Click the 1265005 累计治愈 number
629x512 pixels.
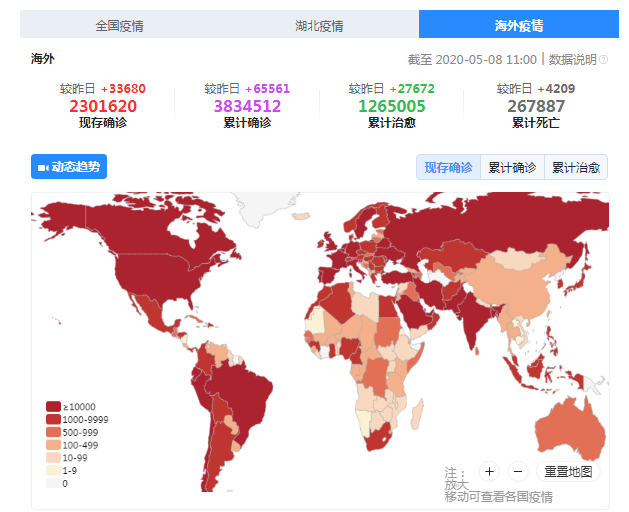(x=392, y=106)
